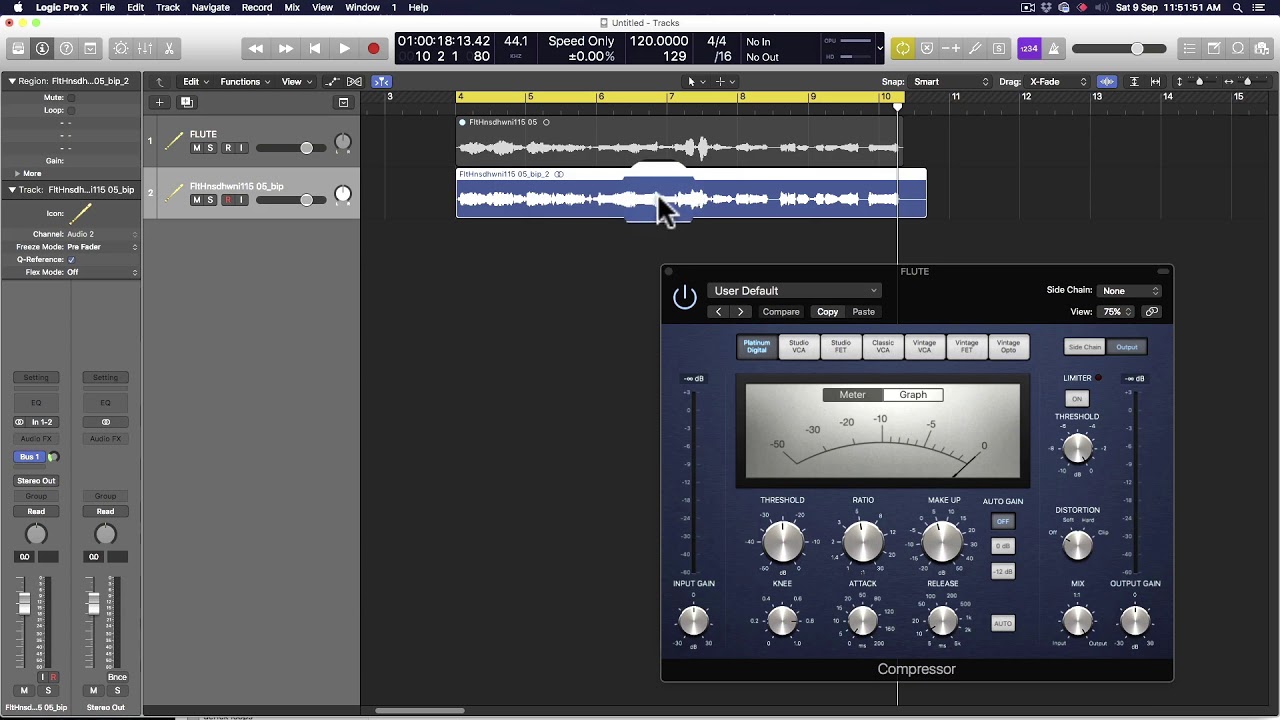Viewport: 1280px width, 720px height.
Task: Mute the FLUTE track
Action: tap(197, 148)
